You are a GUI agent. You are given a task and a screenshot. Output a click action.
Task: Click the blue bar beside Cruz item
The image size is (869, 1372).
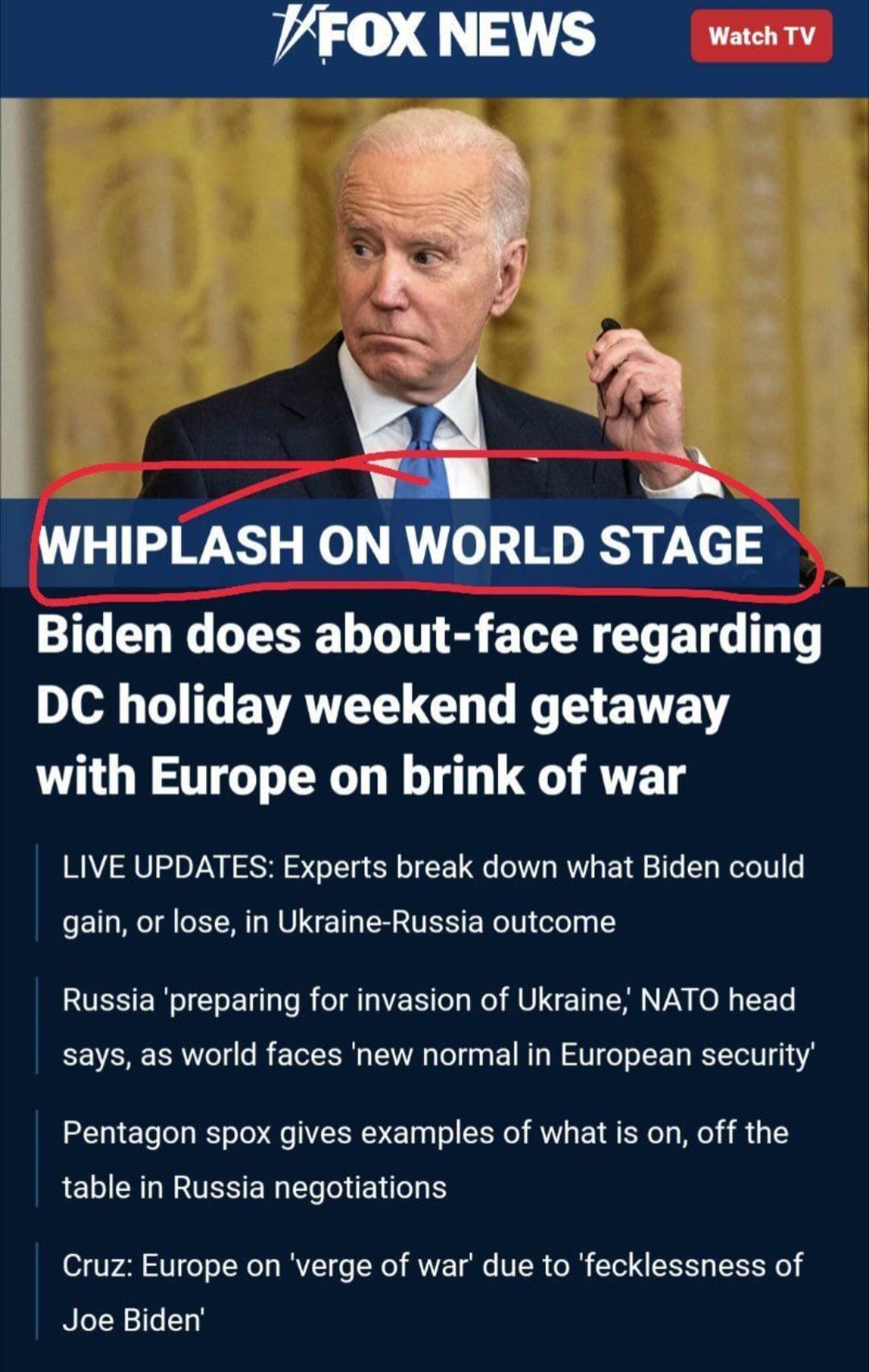(37, 1291)
